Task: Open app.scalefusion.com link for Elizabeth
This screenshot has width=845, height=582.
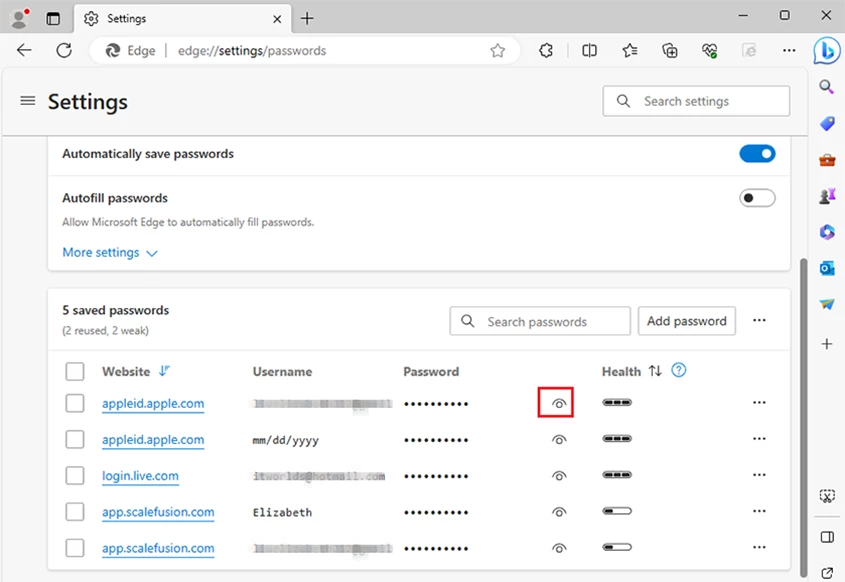Action: tap(158, 512)
